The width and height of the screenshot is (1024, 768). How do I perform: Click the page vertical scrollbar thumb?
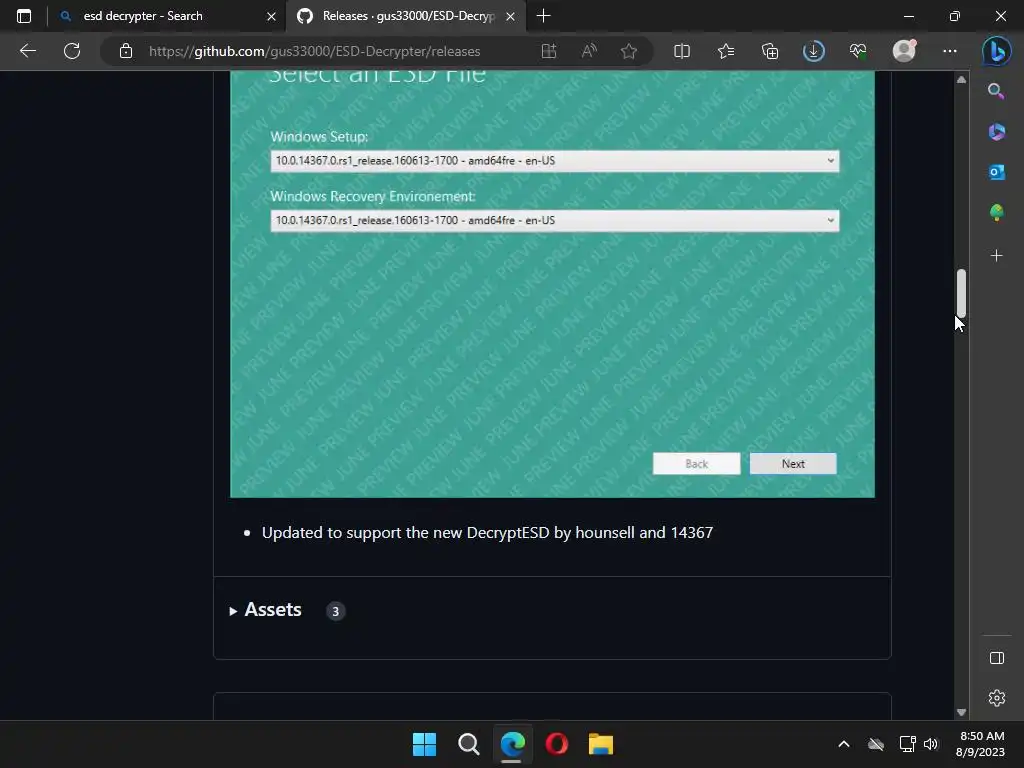[x=961, y=293]
